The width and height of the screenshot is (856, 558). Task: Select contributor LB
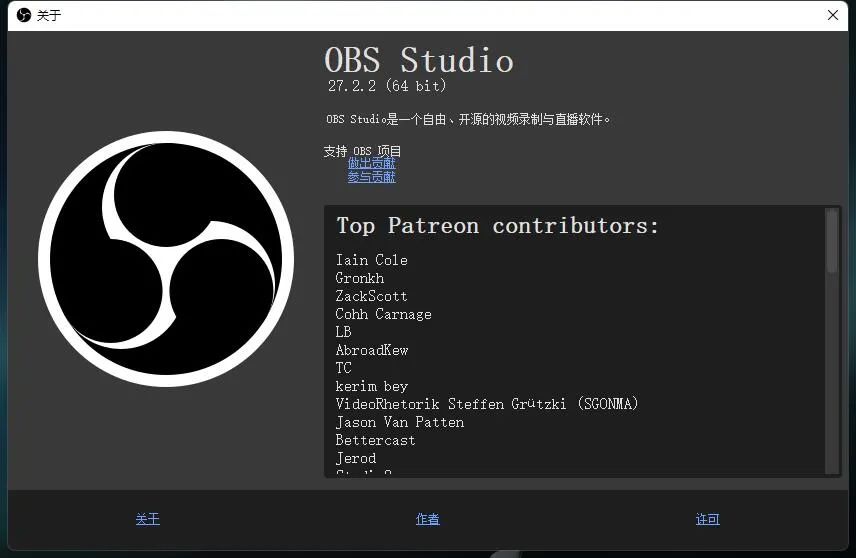click(343, 332)
